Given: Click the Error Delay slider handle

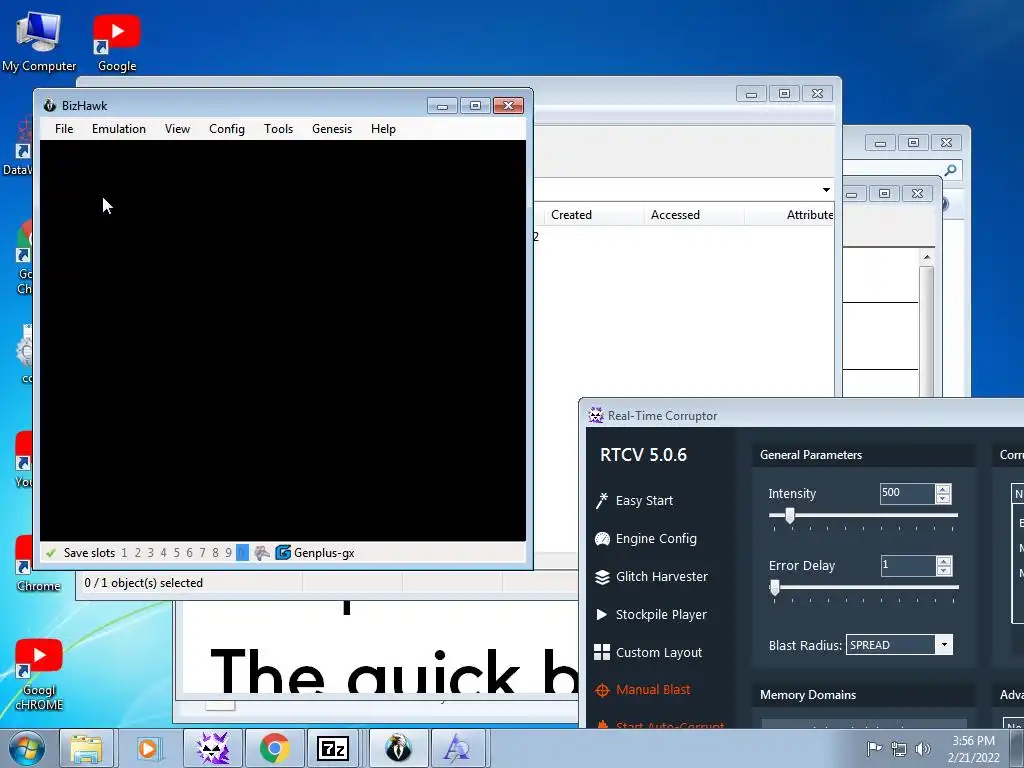Looking at the screenshot, I should [x=775, y=588].
